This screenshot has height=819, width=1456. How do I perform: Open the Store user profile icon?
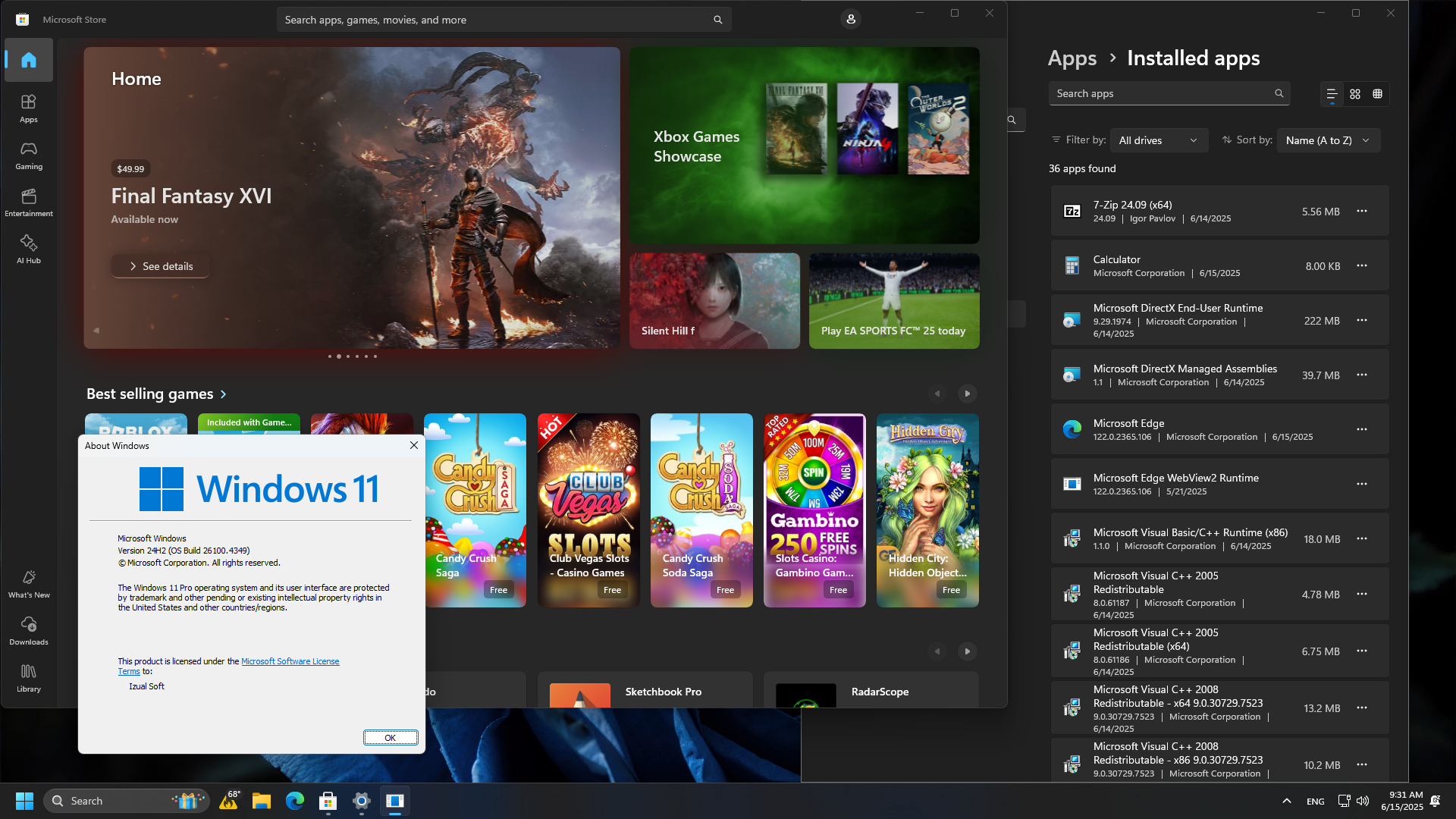pyautogui.click(x=851, y=19)
